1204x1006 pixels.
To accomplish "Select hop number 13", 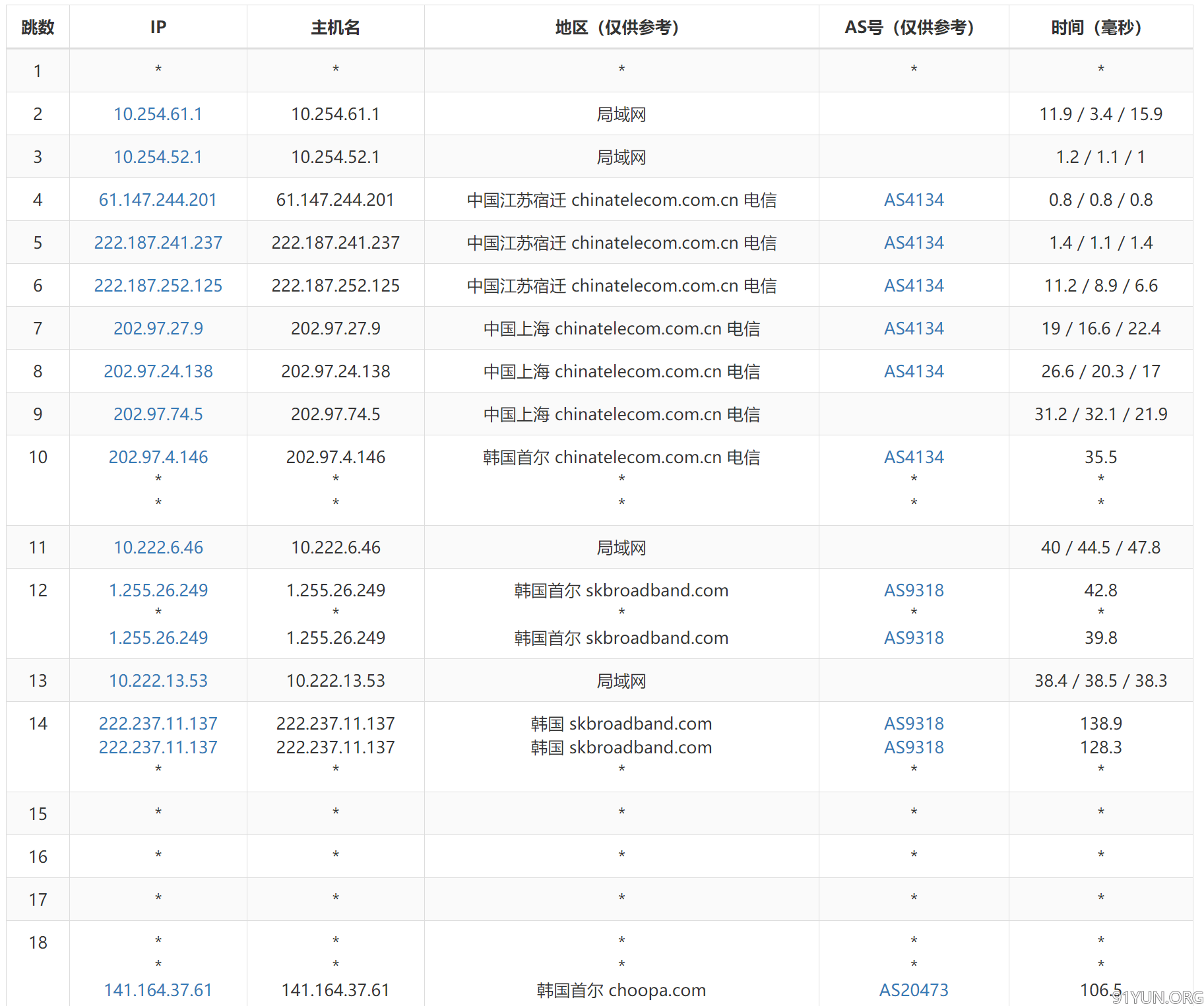I will (x=38, y=681).
